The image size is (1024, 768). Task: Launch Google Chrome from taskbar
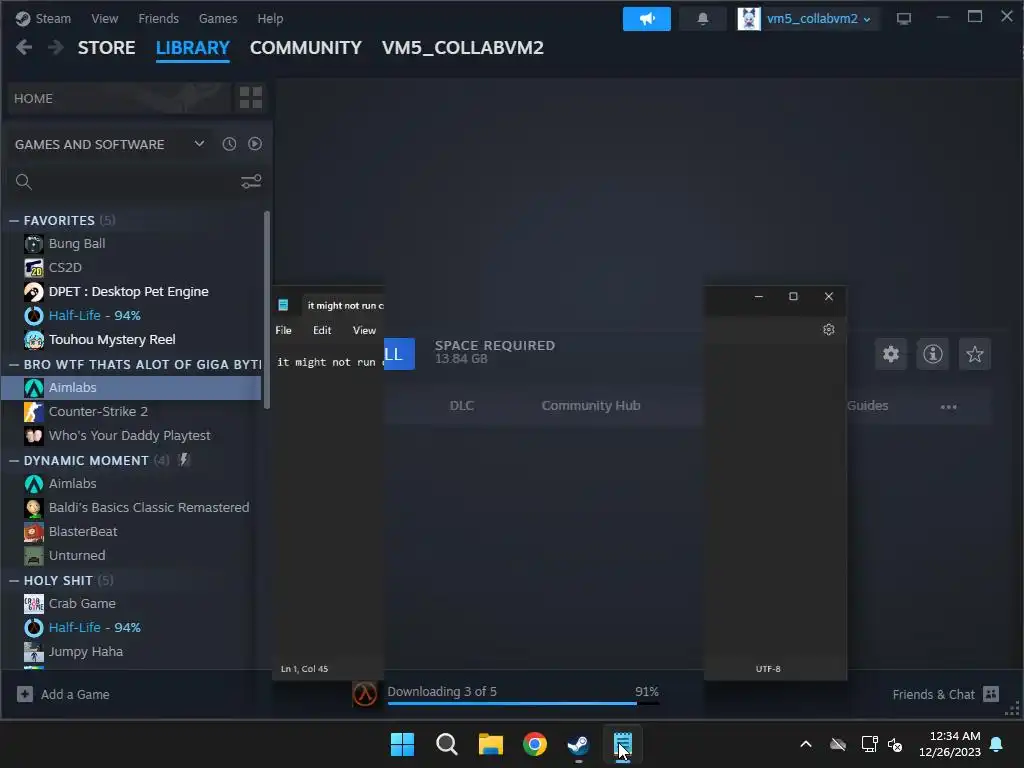pyautogui.click(x=535, y=744)
